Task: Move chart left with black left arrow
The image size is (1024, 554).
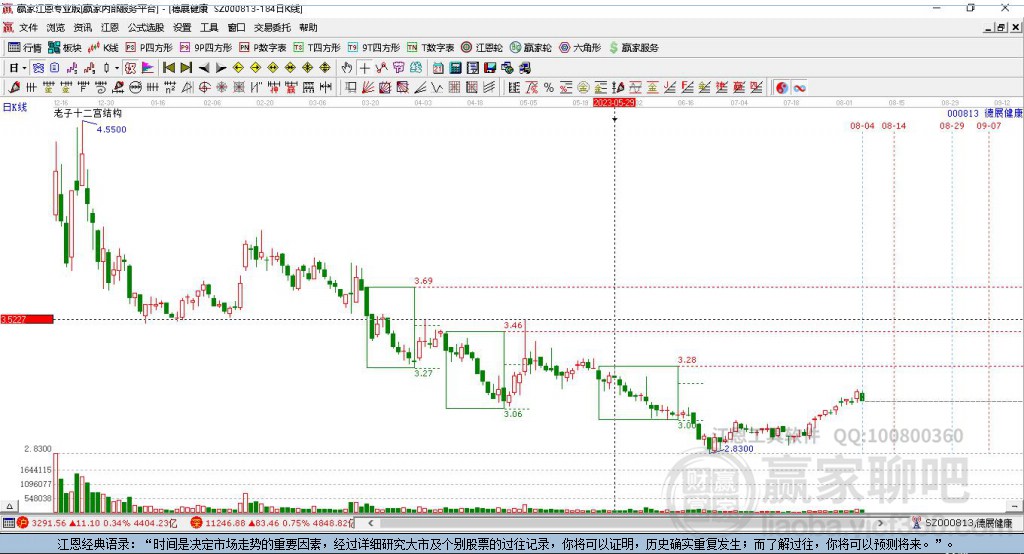Action: [204, 68]
